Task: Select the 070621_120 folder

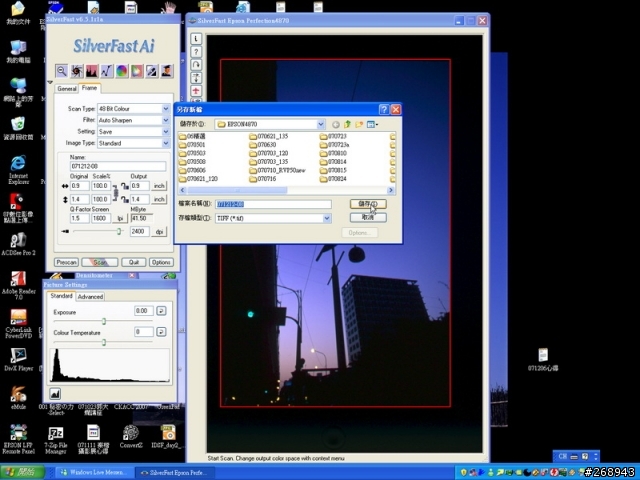Action: click(x=199, y=179)
